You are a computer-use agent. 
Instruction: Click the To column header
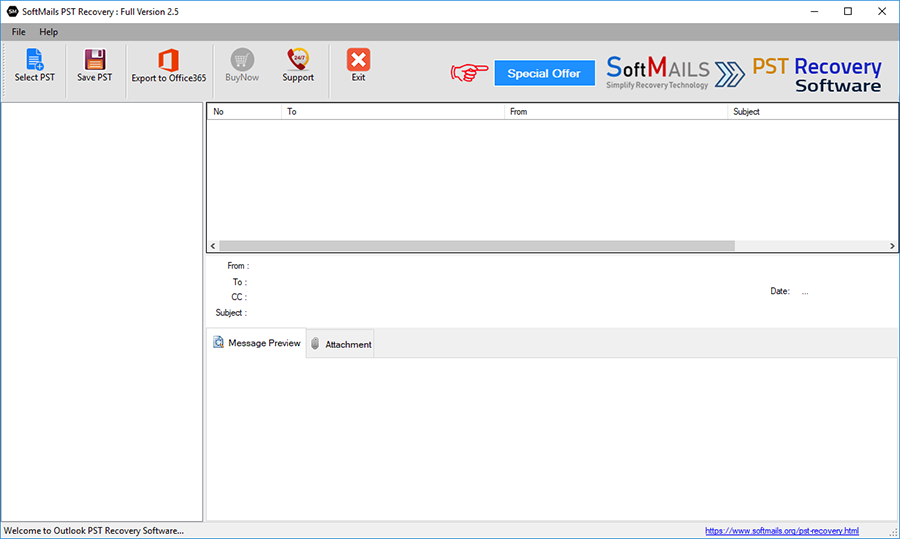click(393, 111)
